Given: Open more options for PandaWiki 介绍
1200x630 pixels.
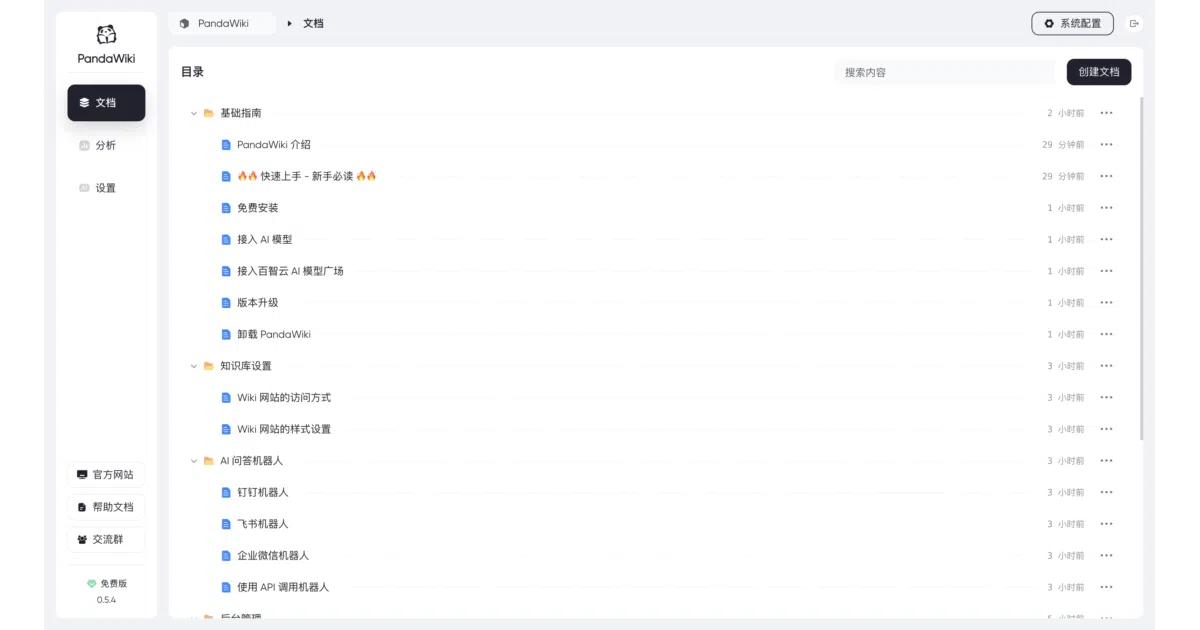Looking at the screenshot, I should click(1106, 145).
